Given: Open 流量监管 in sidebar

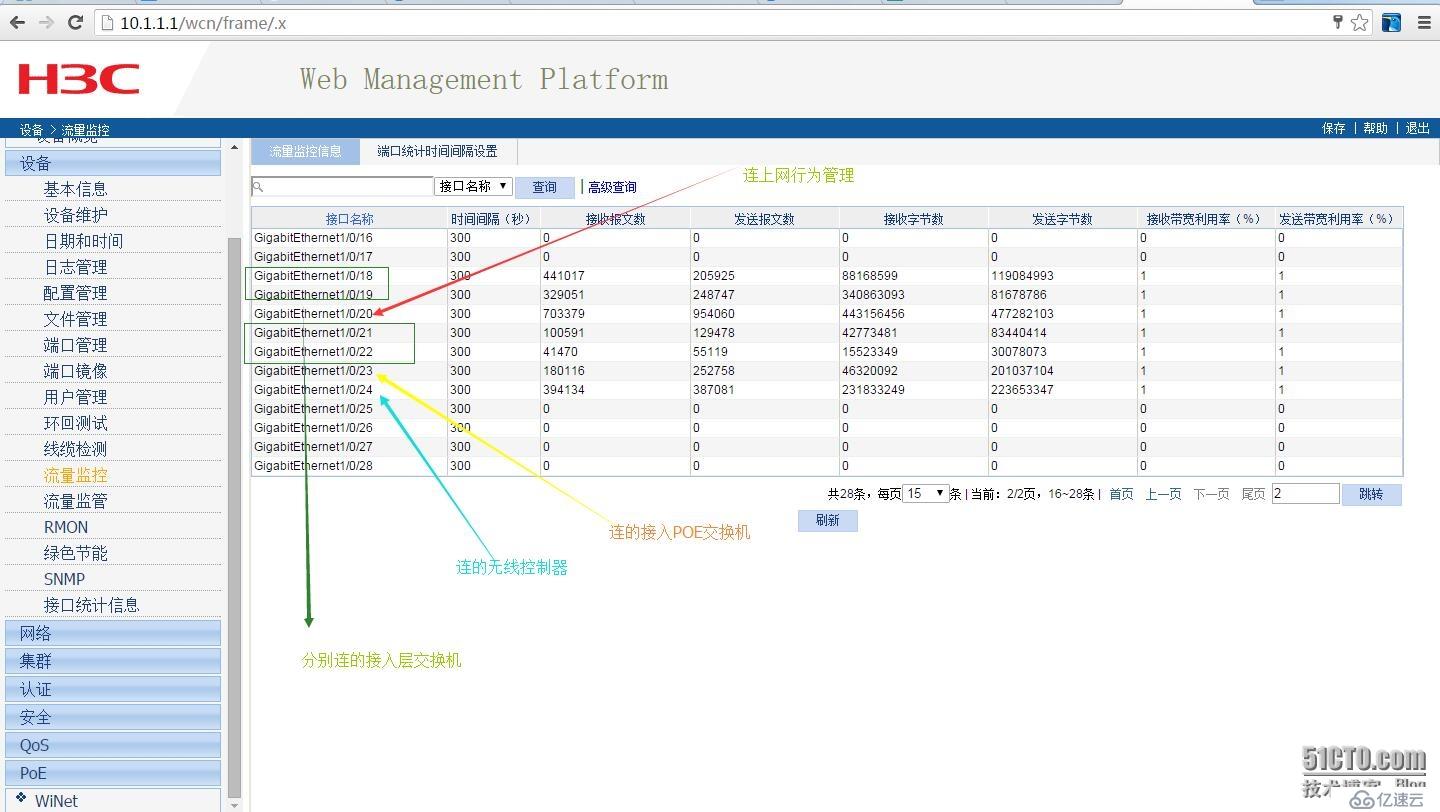Looking at the screenshot, I should pyautogui.click(x=75, y=501).
